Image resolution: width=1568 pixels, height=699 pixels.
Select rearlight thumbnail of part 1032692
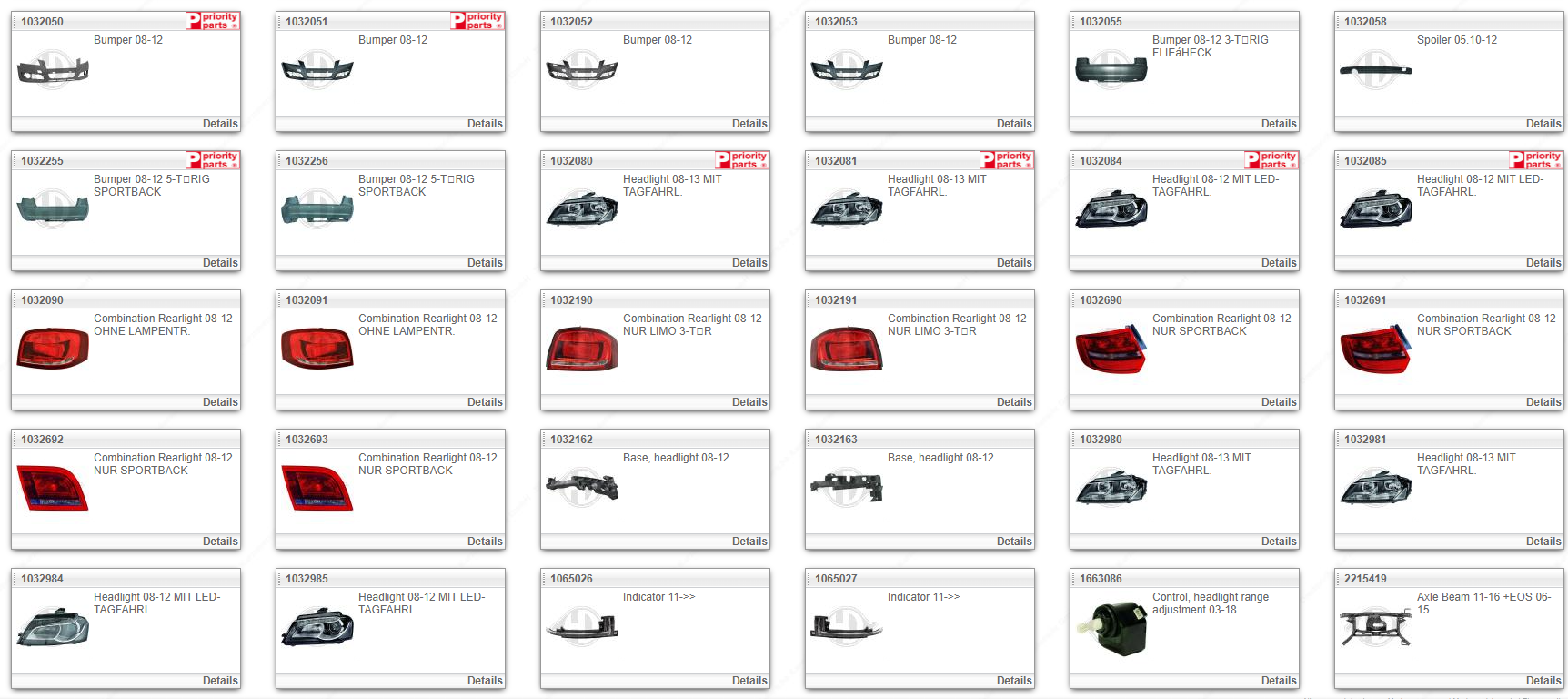tap(53, 488)
